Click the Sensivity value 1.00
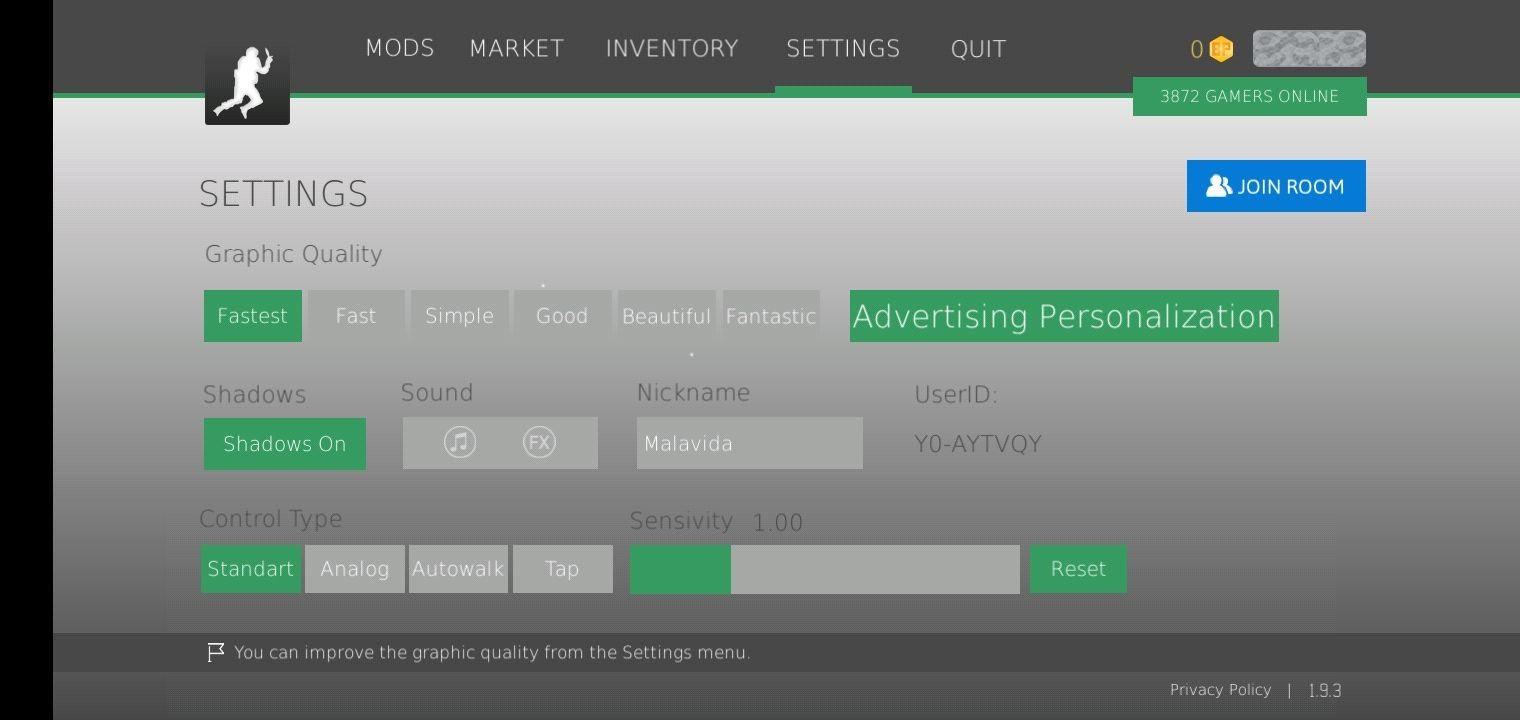Image resolution: width=1520 pixels, height=720 pixels. coord(778,523)
